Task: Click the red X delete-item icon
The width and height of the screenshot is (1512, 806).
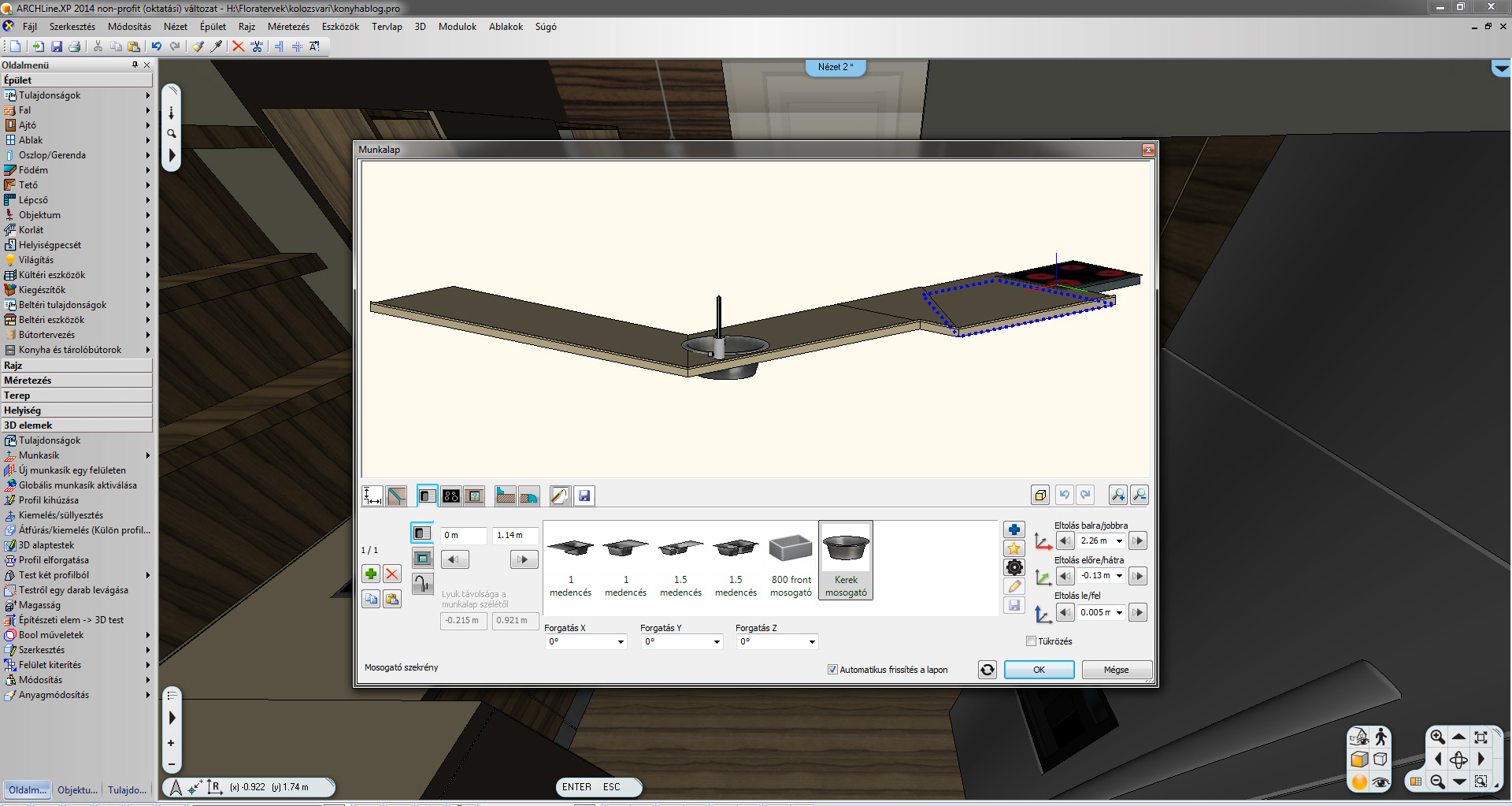Action: (392, 574)
